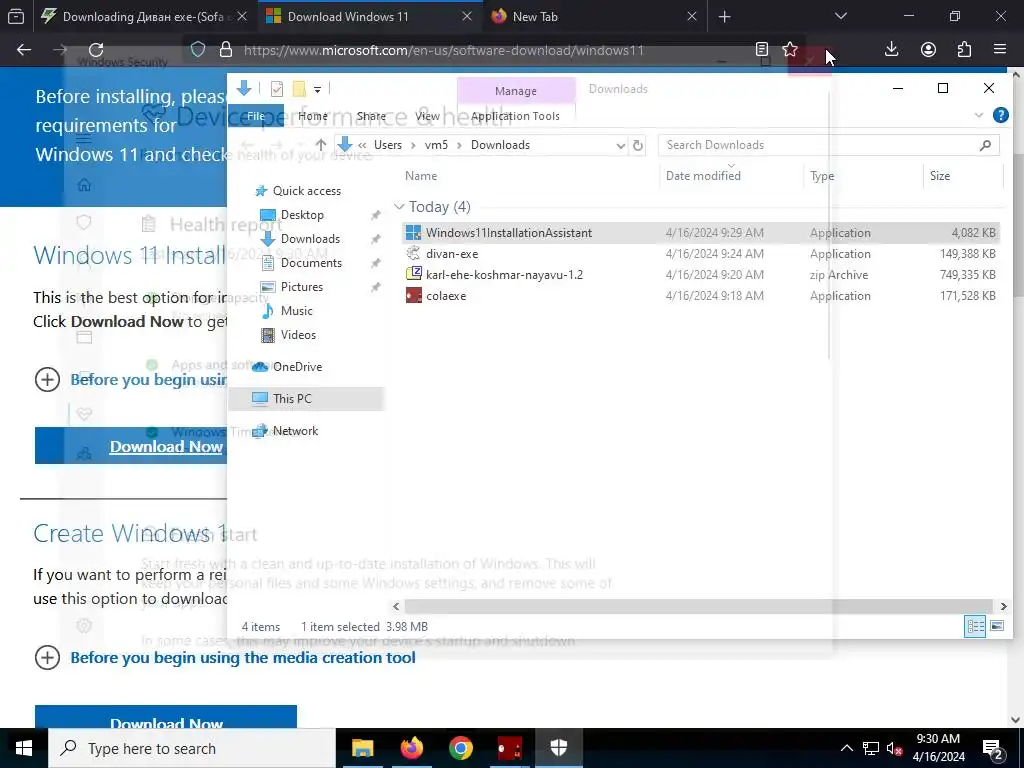
Task: Refresh the Downloads folder view
Action: tap(638, 146)
